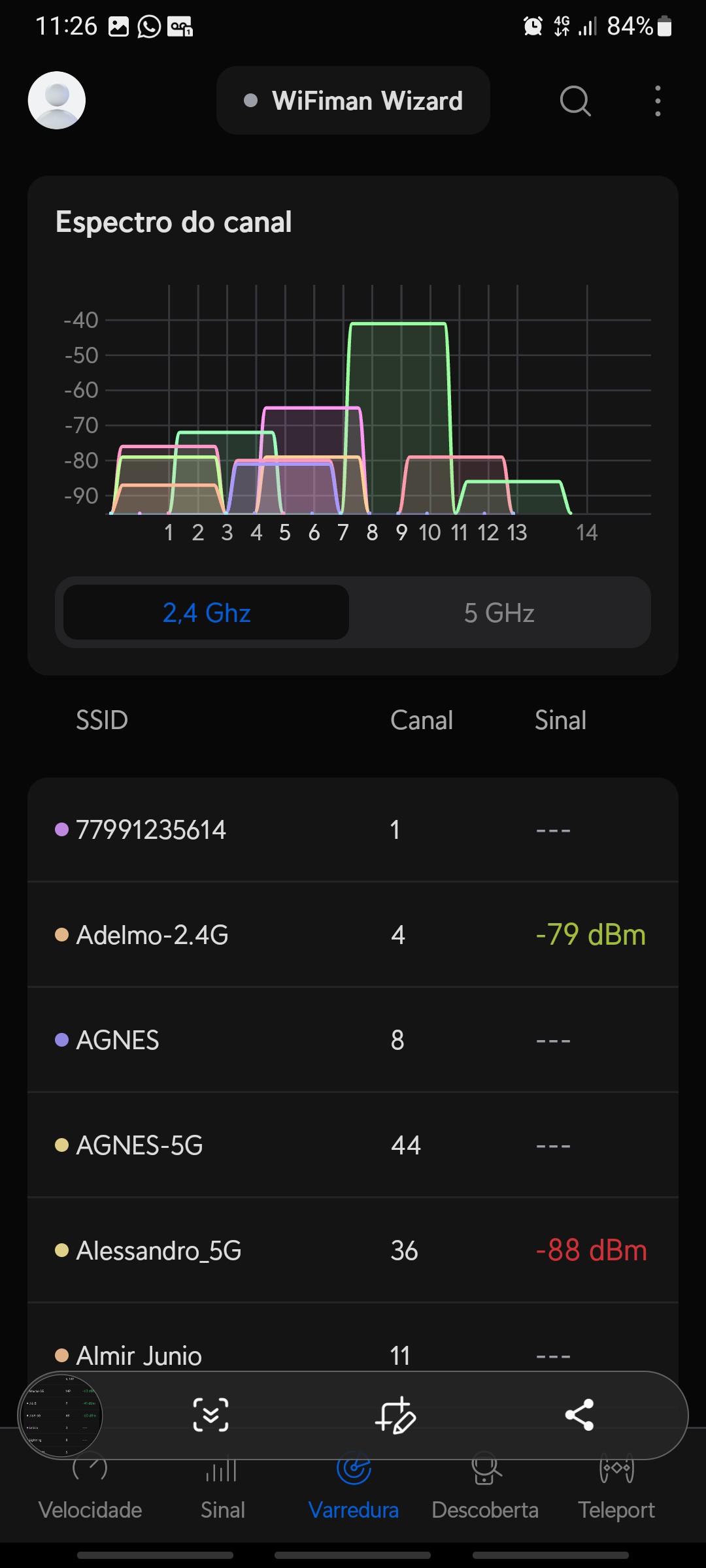Go to the Velocidade tab
The width and height of the screenshot is (706, 1568).
coord(90,1496)
